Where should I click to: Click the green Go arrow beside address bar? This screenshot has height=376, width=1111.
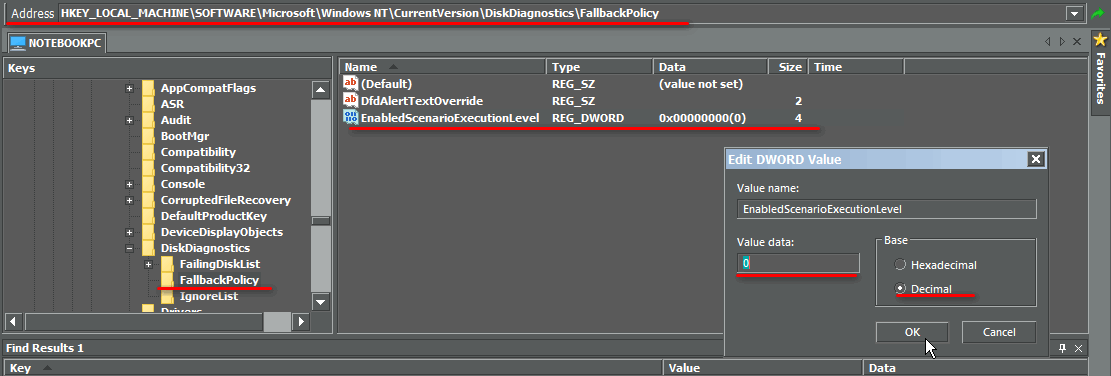click(1098, 13)
